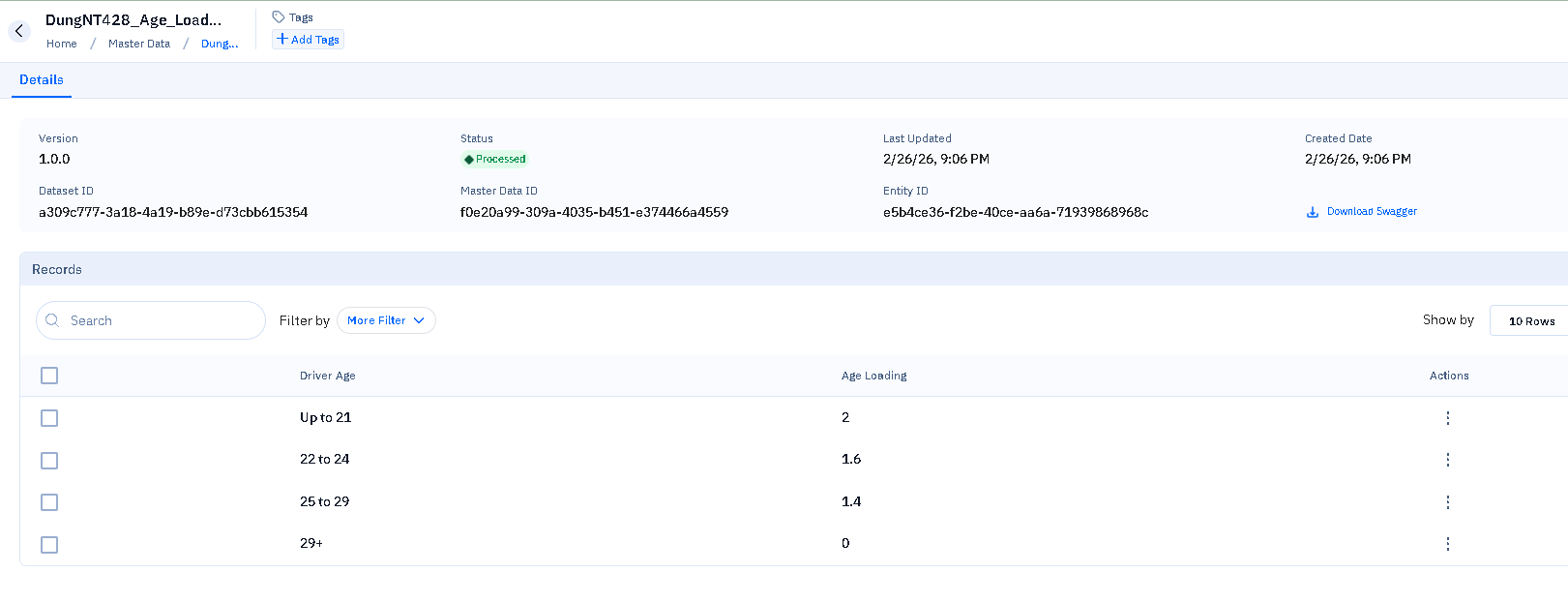This screenshot has width=1568, height=603.
Task: Open actions menu for 22 to 24 row
Action: point(1447,460)
